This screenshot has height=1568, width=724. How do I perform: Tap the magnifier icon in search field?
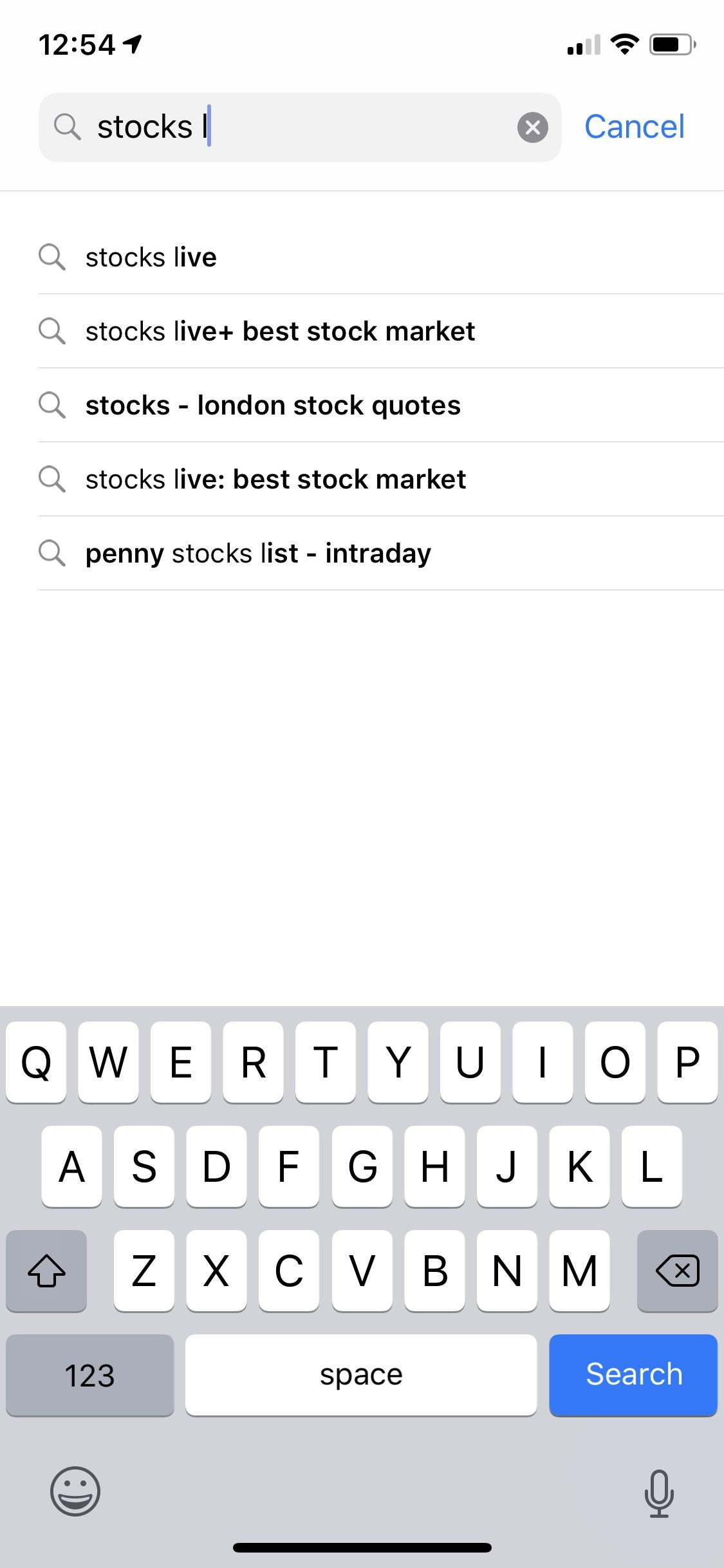[x=67, y=127]
